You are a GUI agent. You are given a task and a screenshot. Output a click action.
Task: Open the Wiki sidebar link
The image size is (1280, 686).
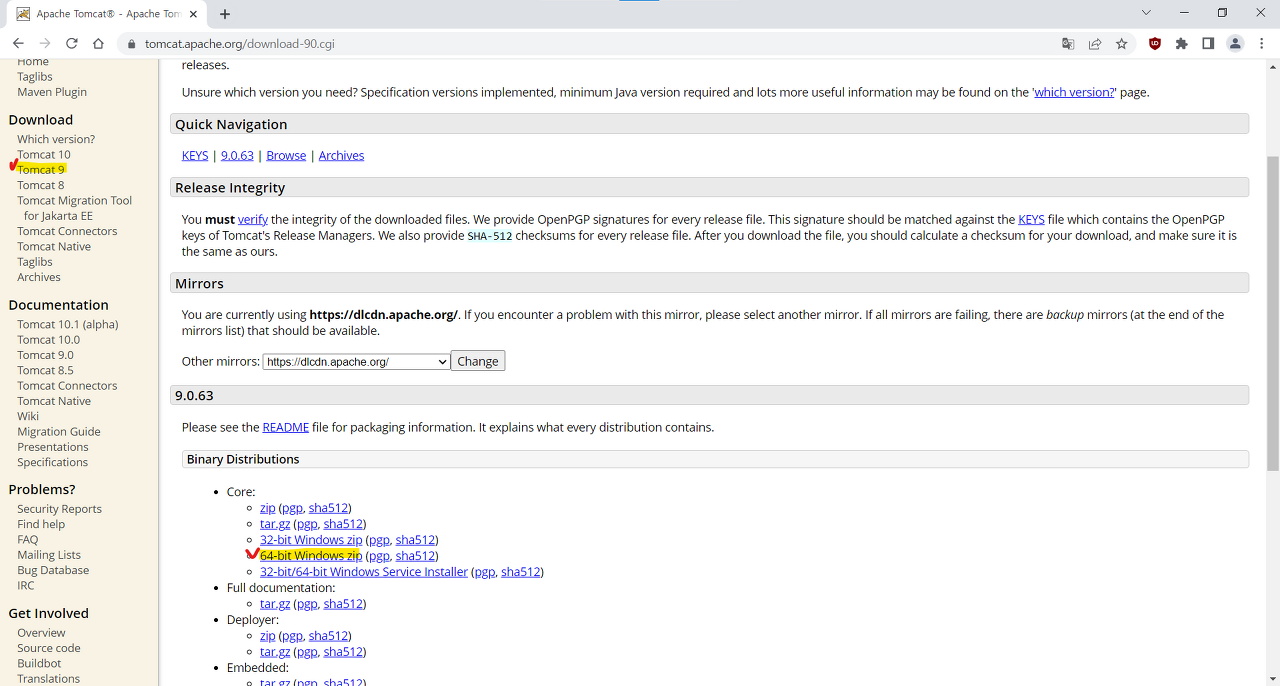28,416
